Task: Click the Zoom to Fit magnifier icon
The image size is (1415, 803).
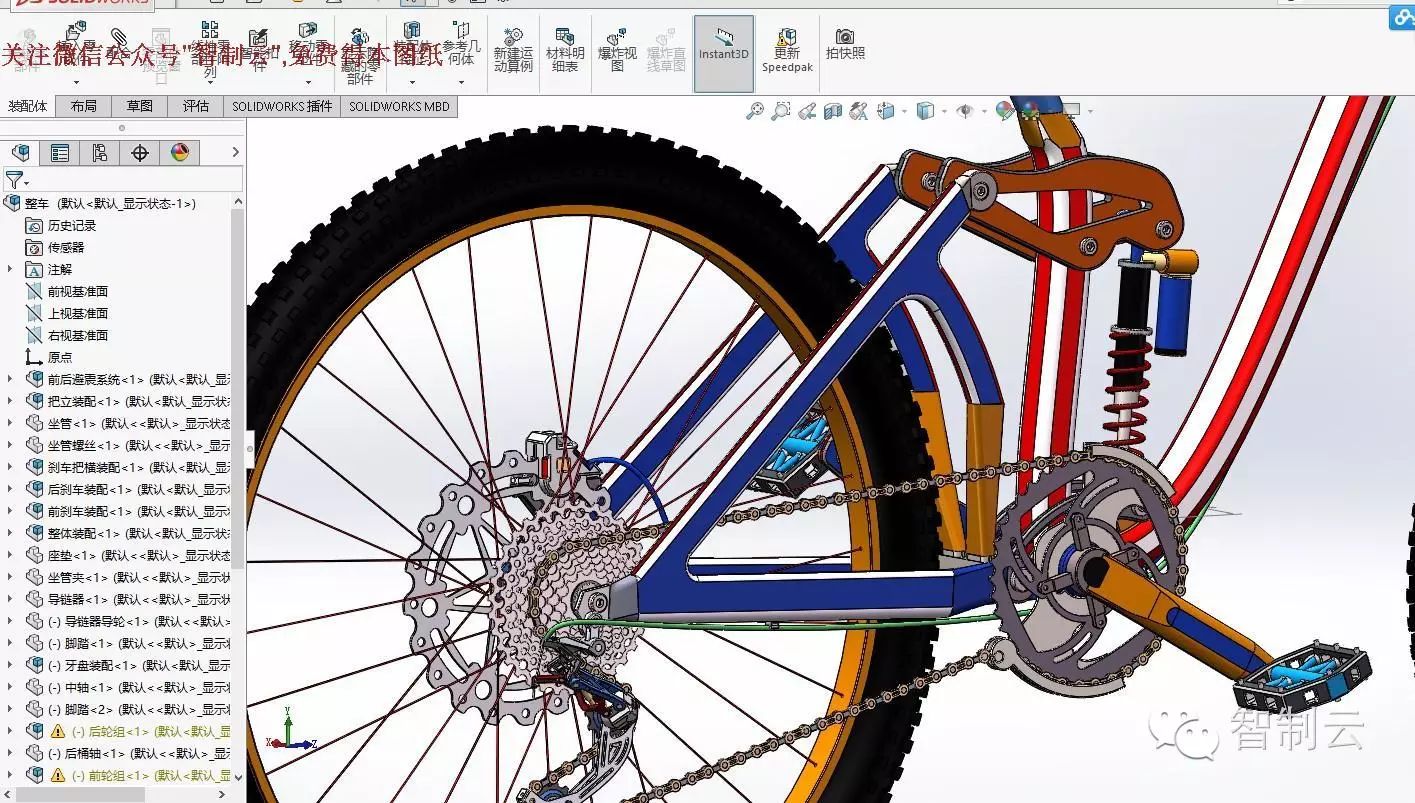Action: tap(755, 111)
